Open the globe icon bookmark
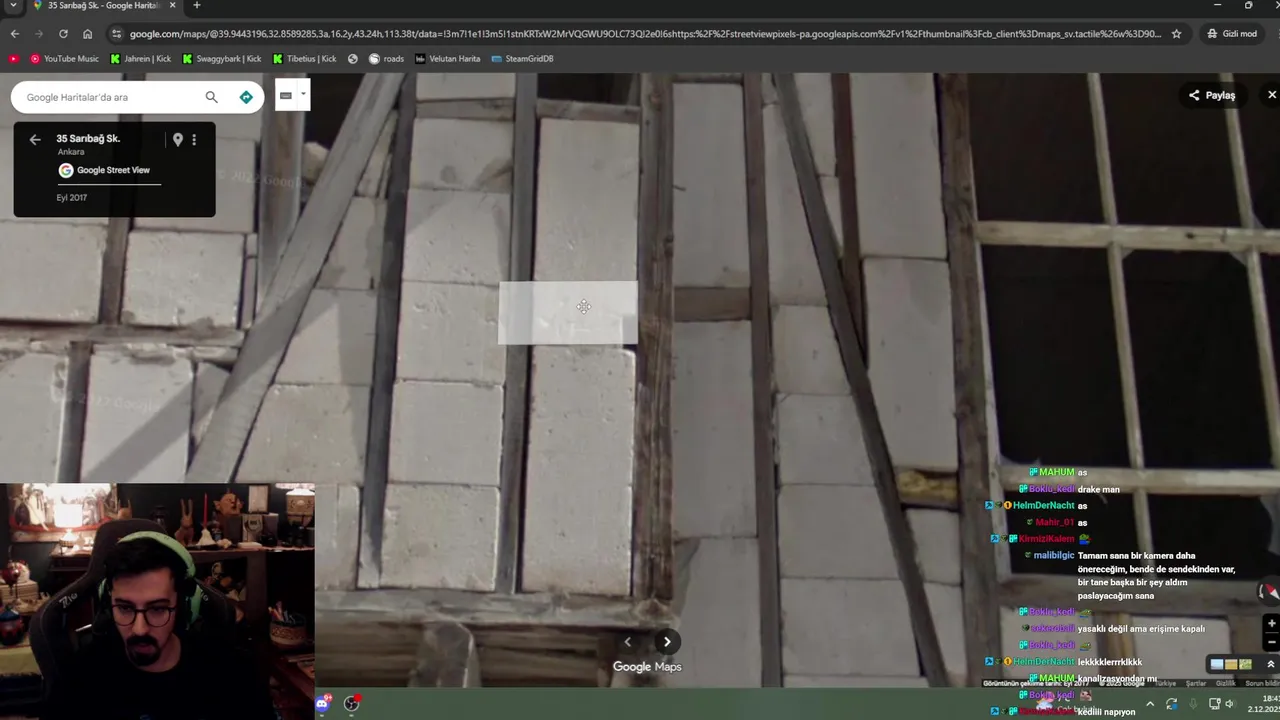Image resolution: width=1280 pixels, height=720 pixels. [x=353, y=59]
